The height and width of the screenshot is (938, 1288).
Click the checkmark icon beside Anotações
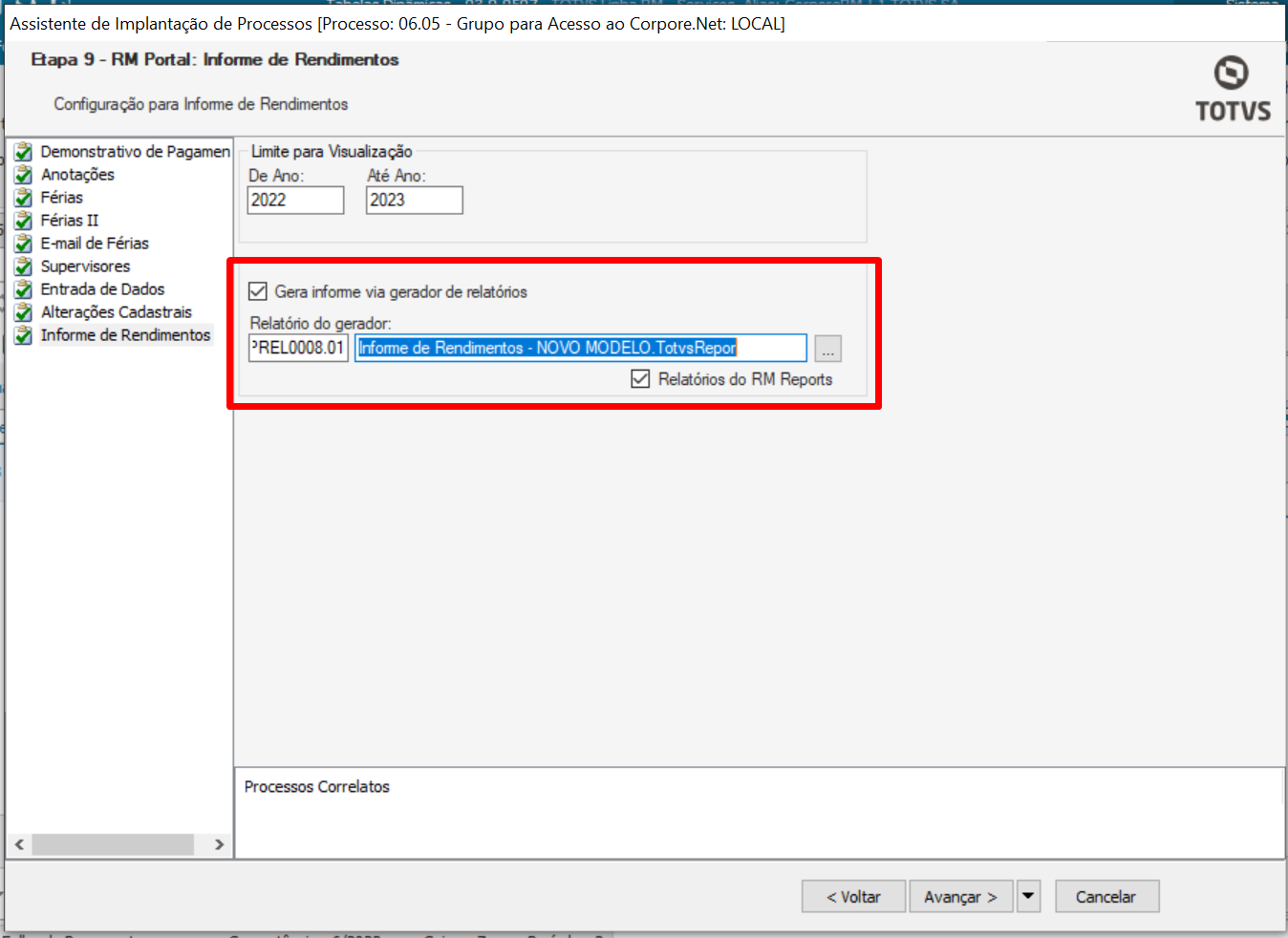24,175
